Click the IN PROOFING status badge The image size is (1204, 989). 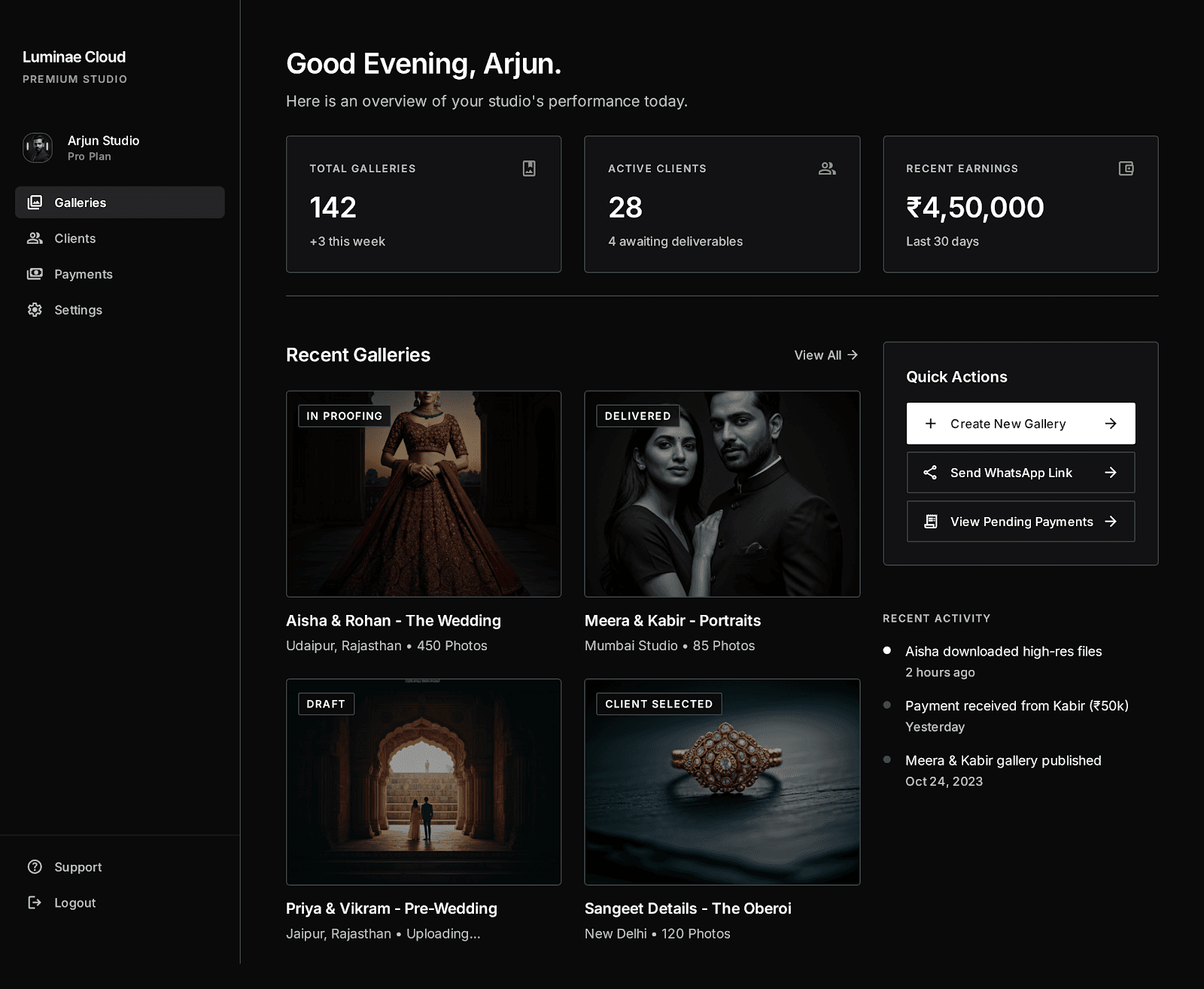344,416
